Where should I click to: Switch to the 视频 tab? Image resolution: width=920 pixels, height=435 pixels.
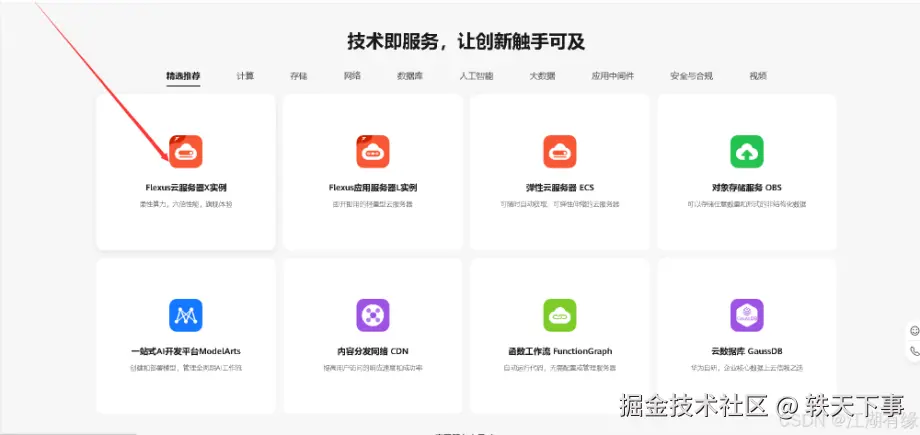(758, 76)
